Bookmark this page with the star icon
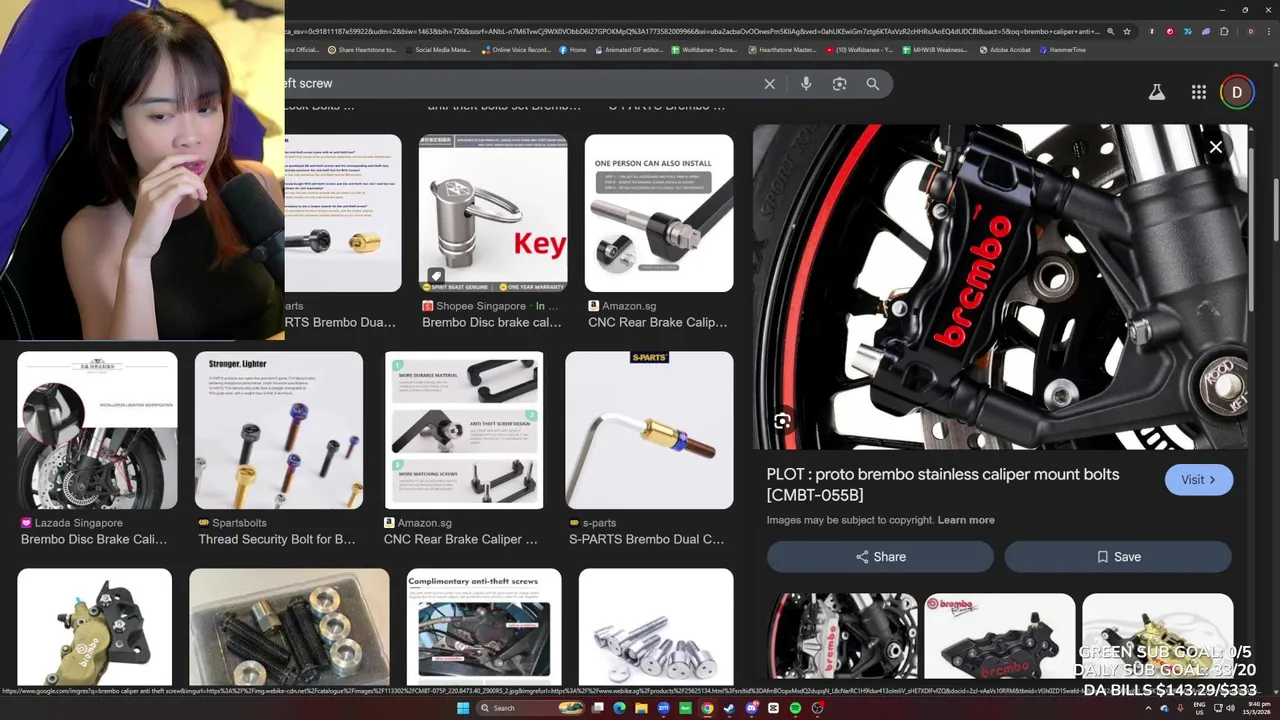 (1127, 31)
